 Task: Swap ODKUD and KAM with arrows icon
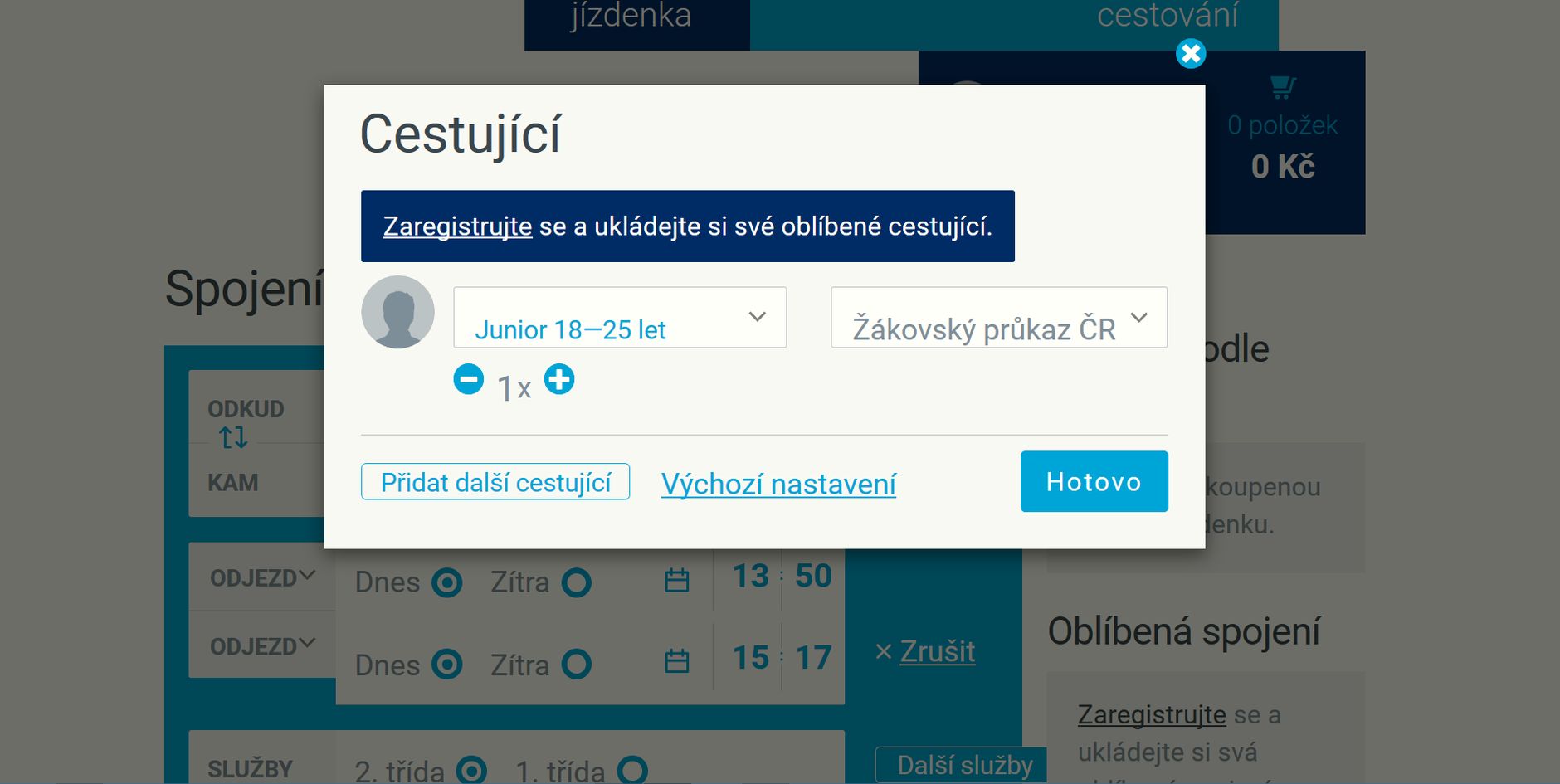233,437
